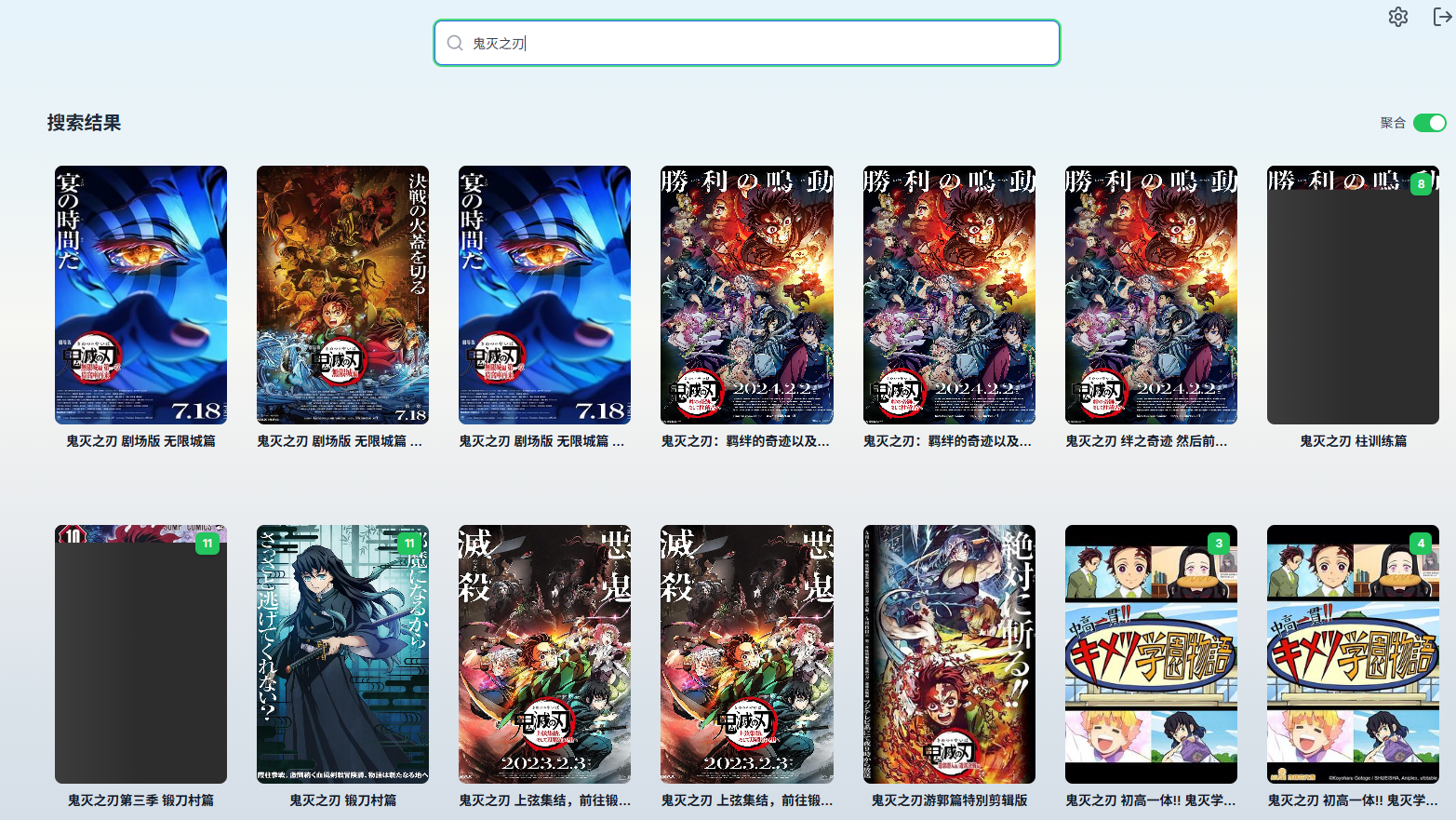This screenshot has height=820, width=1456.
Task: Click the 聚合 label text
Action: click(x=1393, y=123)
